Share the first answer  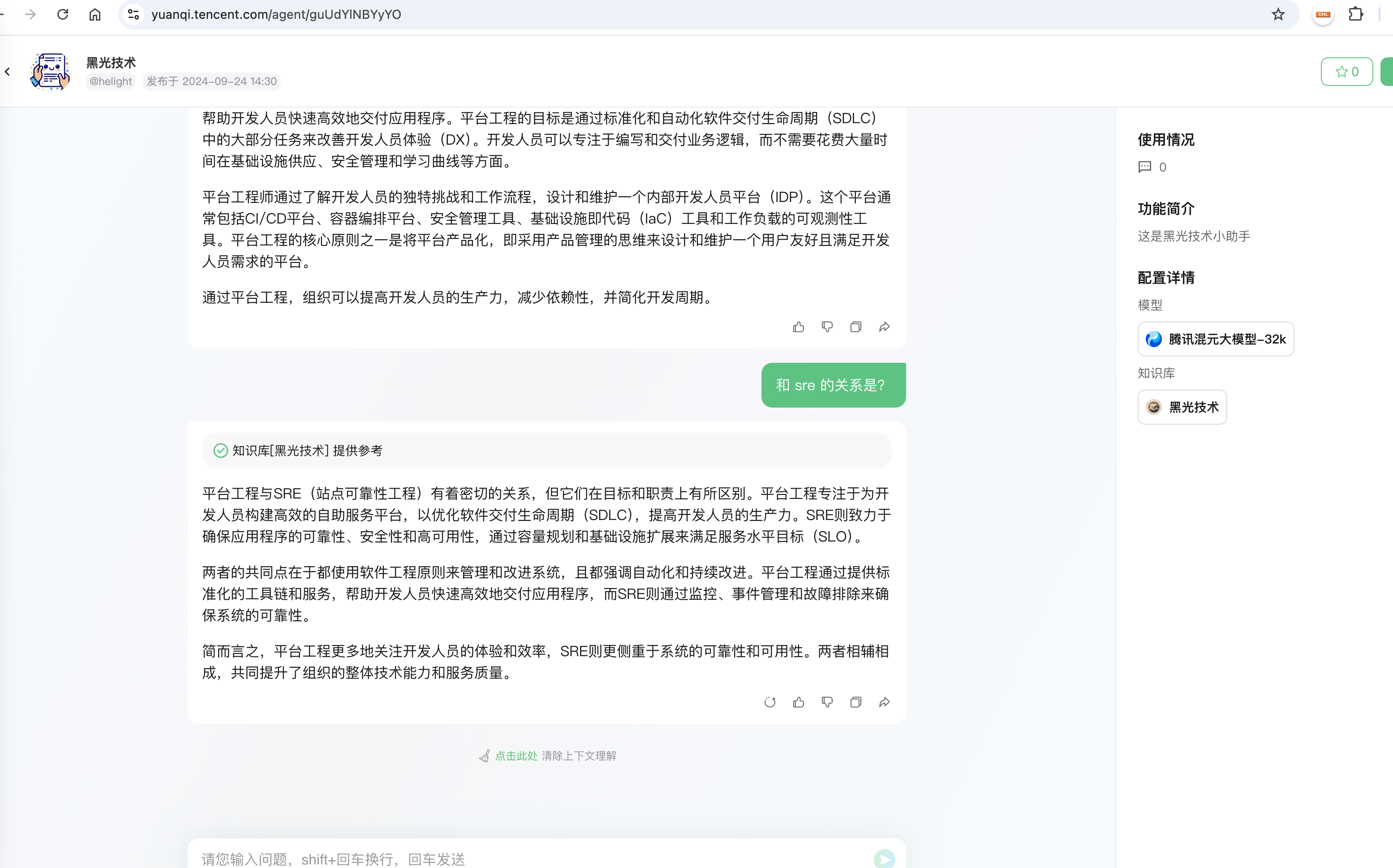pyautogui.click(x=885, y=327)
